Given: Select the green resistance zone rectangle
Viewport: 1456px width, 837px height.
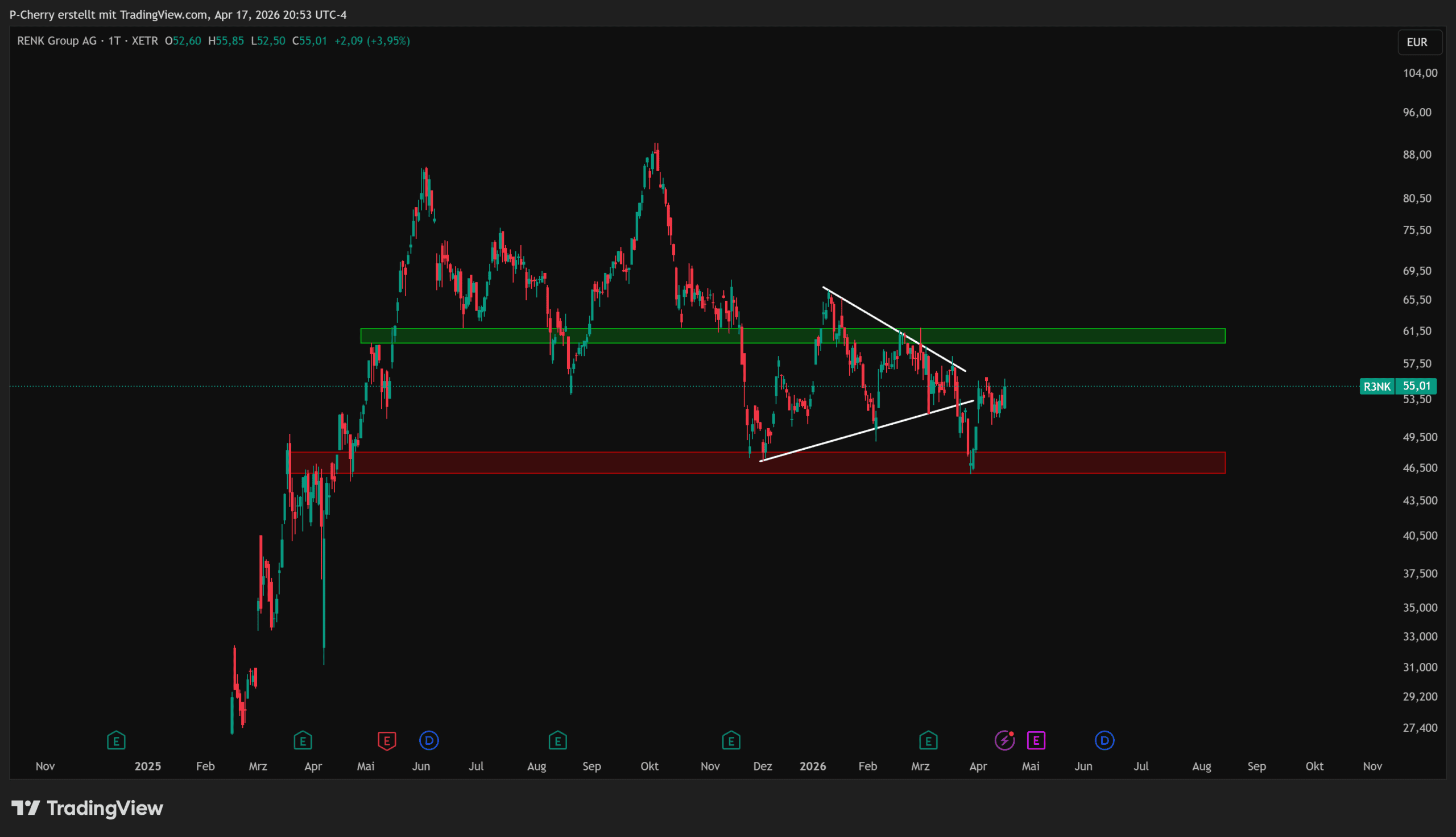Looking at the screenshot, I should point(1092,335).
